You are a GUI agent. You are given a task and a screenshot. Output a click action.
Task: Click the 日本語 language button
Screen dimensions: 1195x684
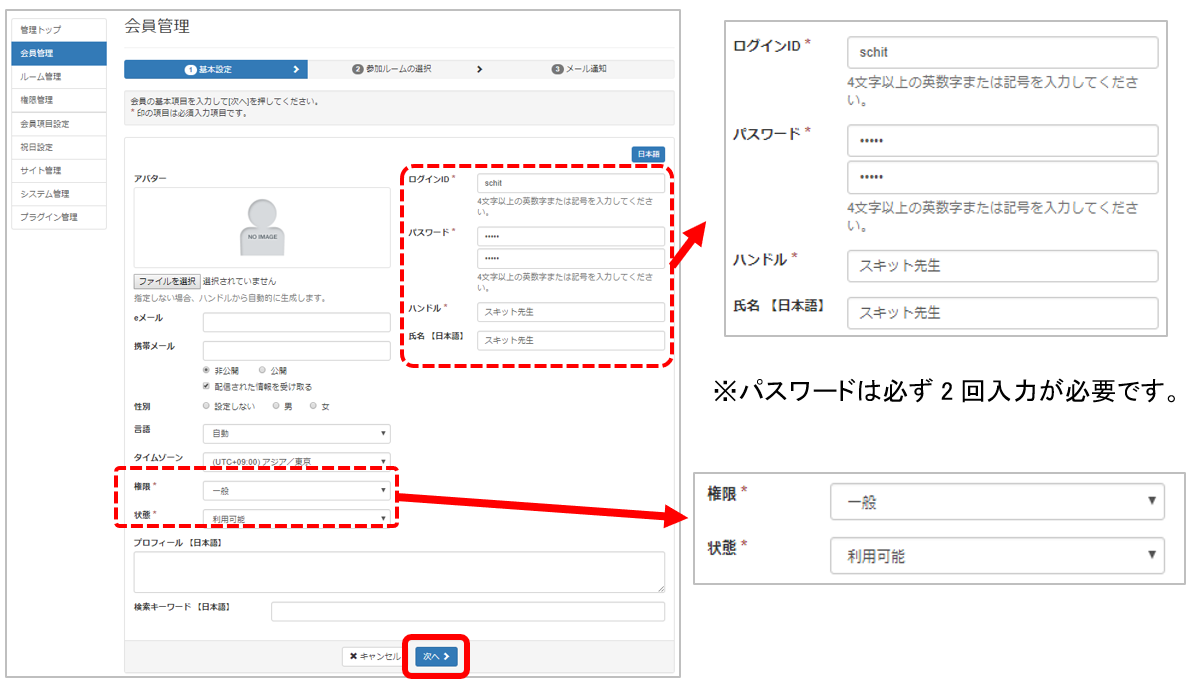tap(648, 154)
